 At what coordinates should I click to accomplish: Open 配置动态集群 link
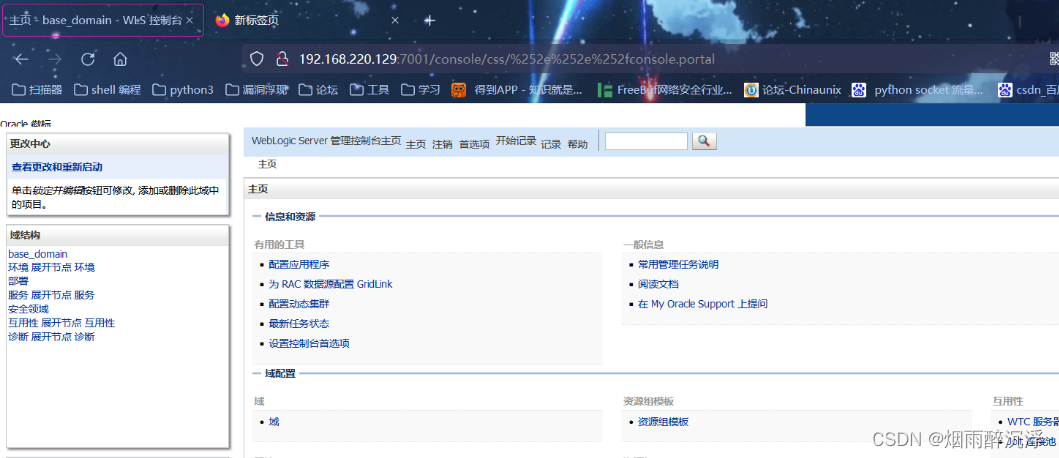[x=299, y=304]
